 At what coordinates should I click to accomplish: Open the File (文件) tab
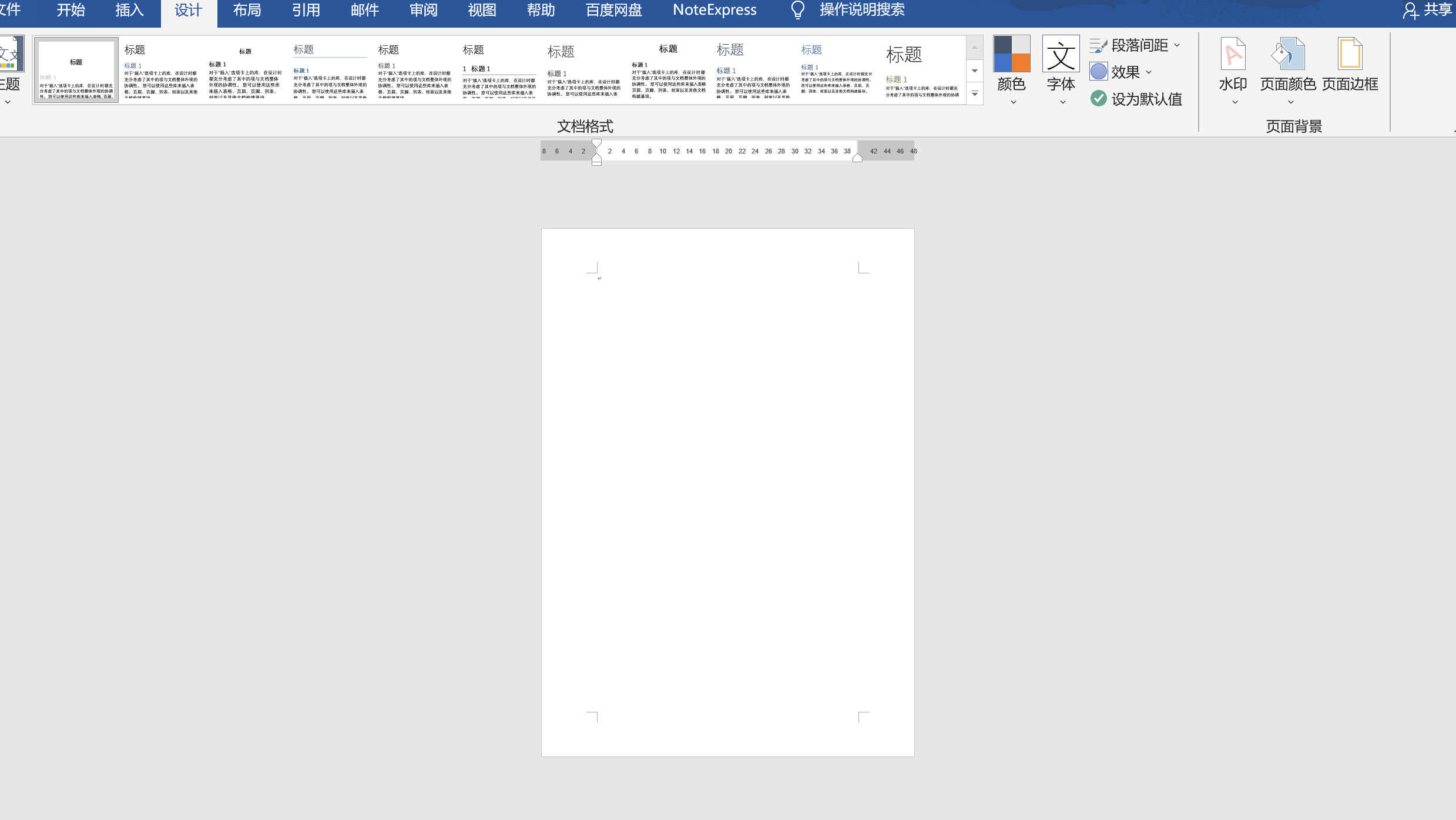pyautogui.click(x=11, y=10)
